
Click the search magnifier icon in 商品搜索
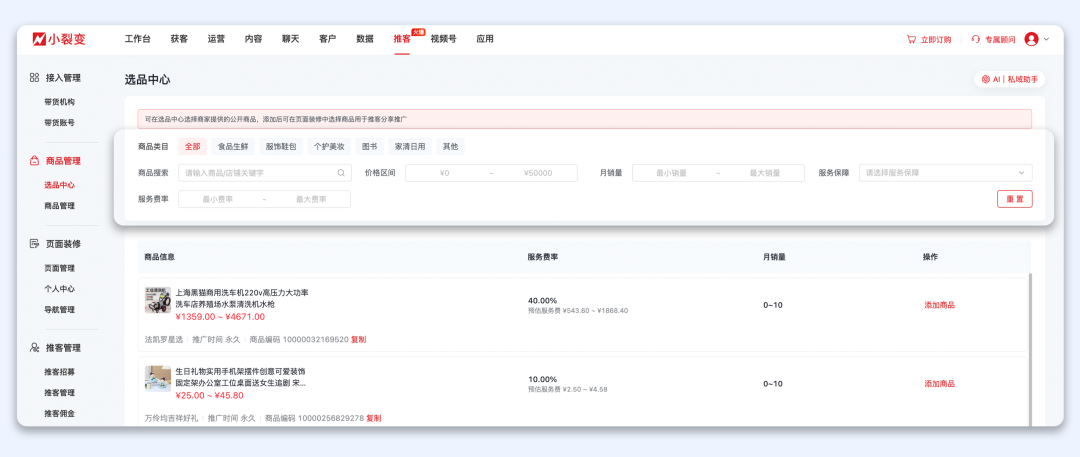pyautogui.click(x=341, y=173)
